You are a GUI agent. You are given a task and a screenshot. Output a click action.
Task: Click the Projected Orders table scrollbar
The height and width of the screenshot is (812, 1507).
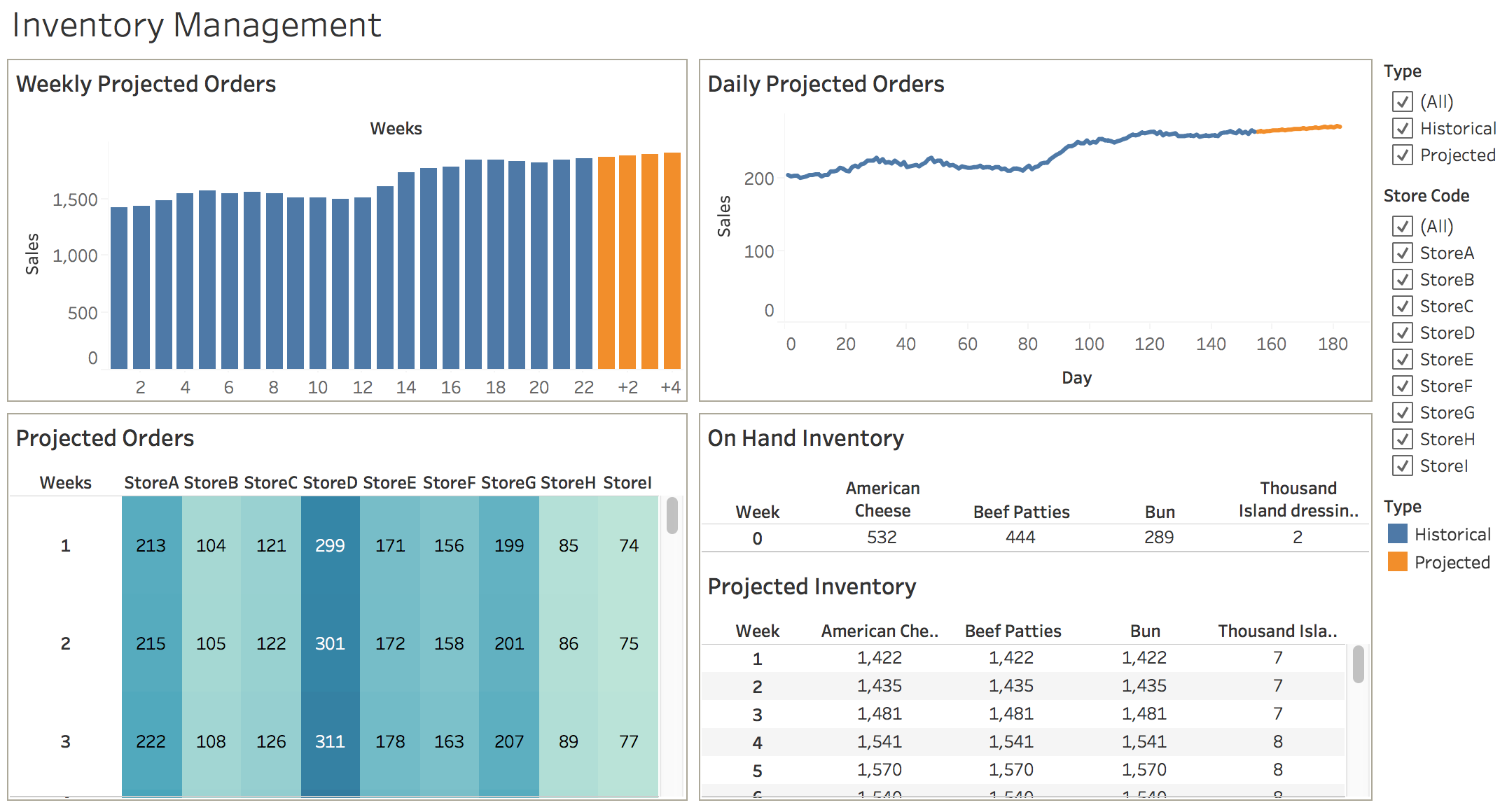[672, 516]
